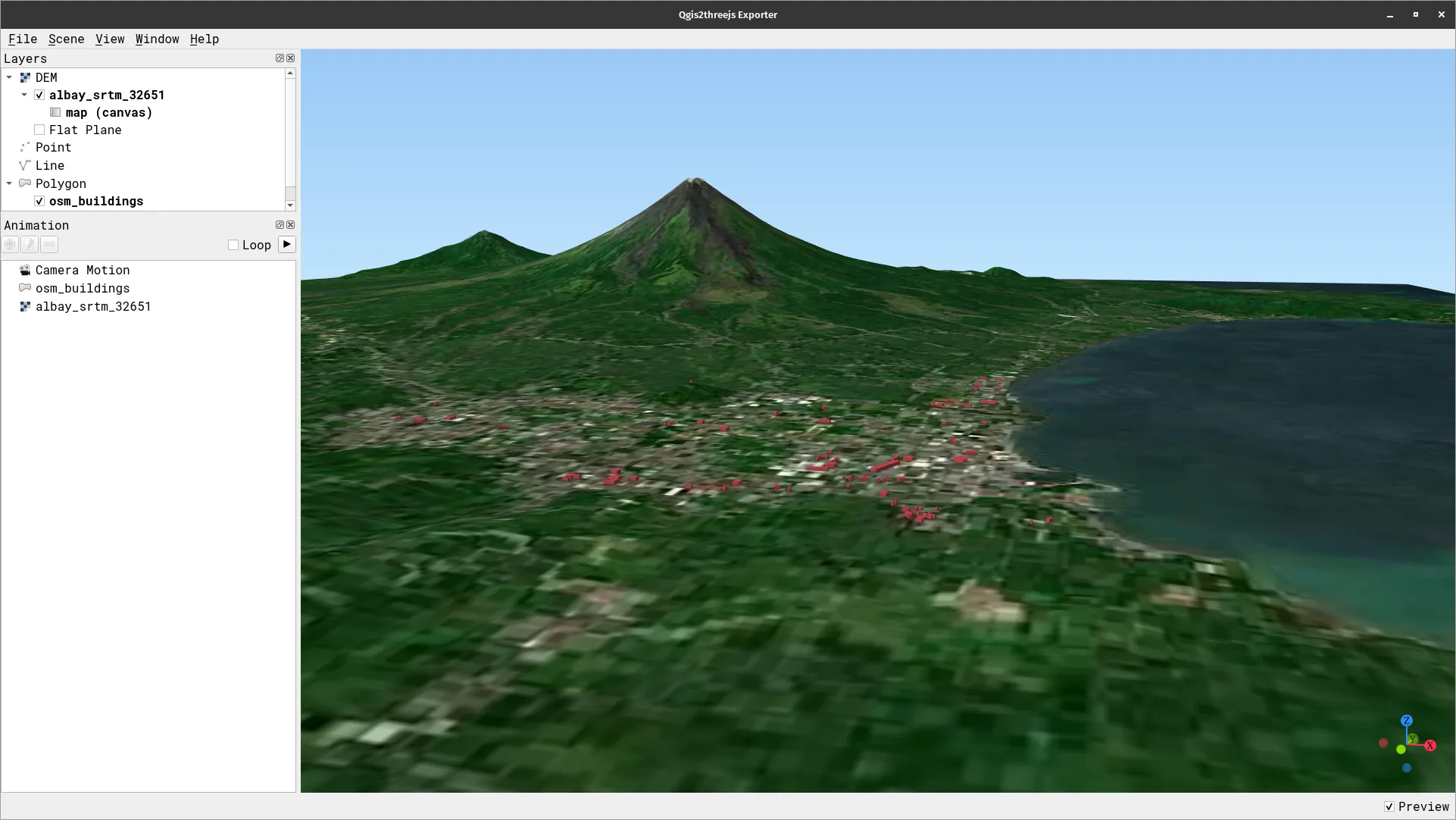Open the Window menu
Image resolution: width=1456 pixels, height=820 pixels.
[x=157, y=39]
